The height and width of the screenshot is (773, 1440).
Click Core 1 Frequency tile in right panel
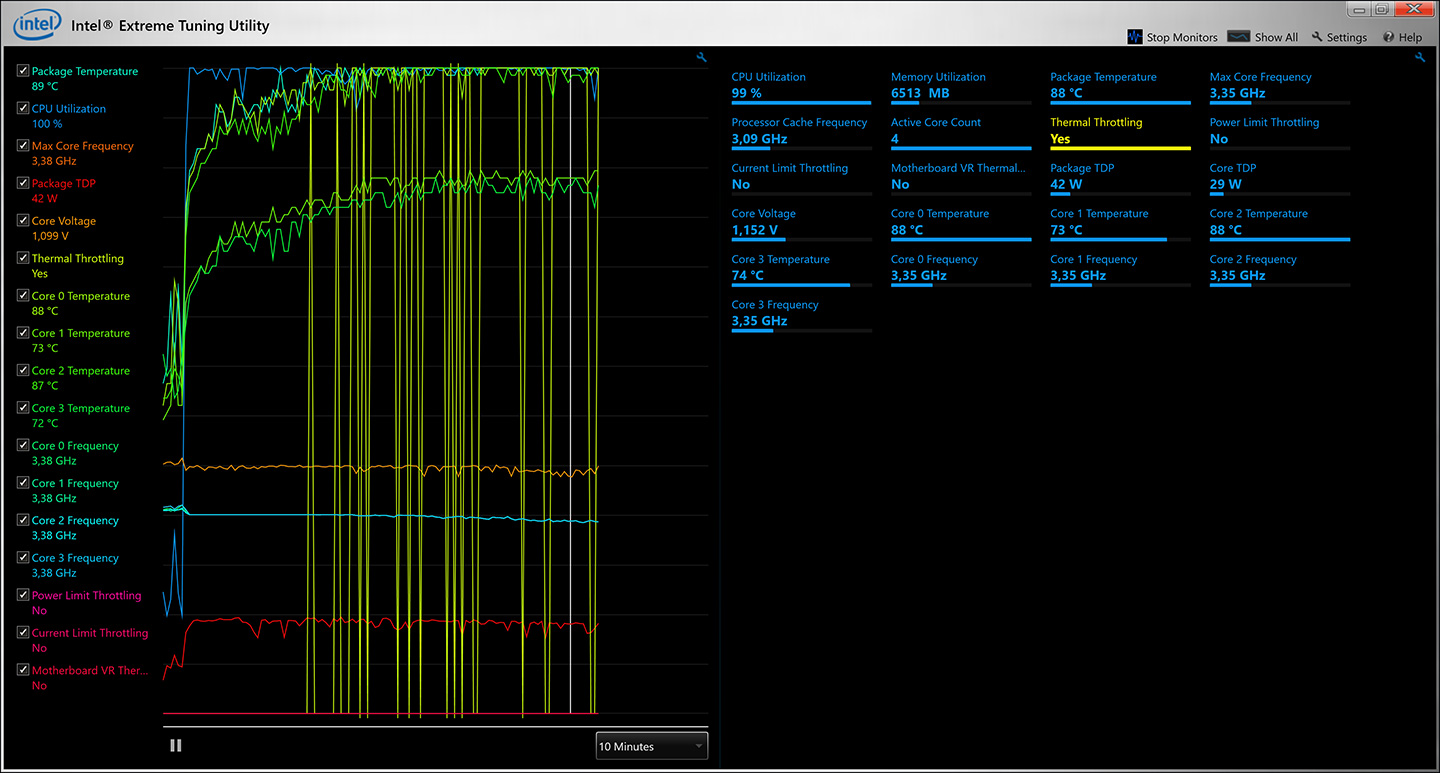click(1120, 270)
